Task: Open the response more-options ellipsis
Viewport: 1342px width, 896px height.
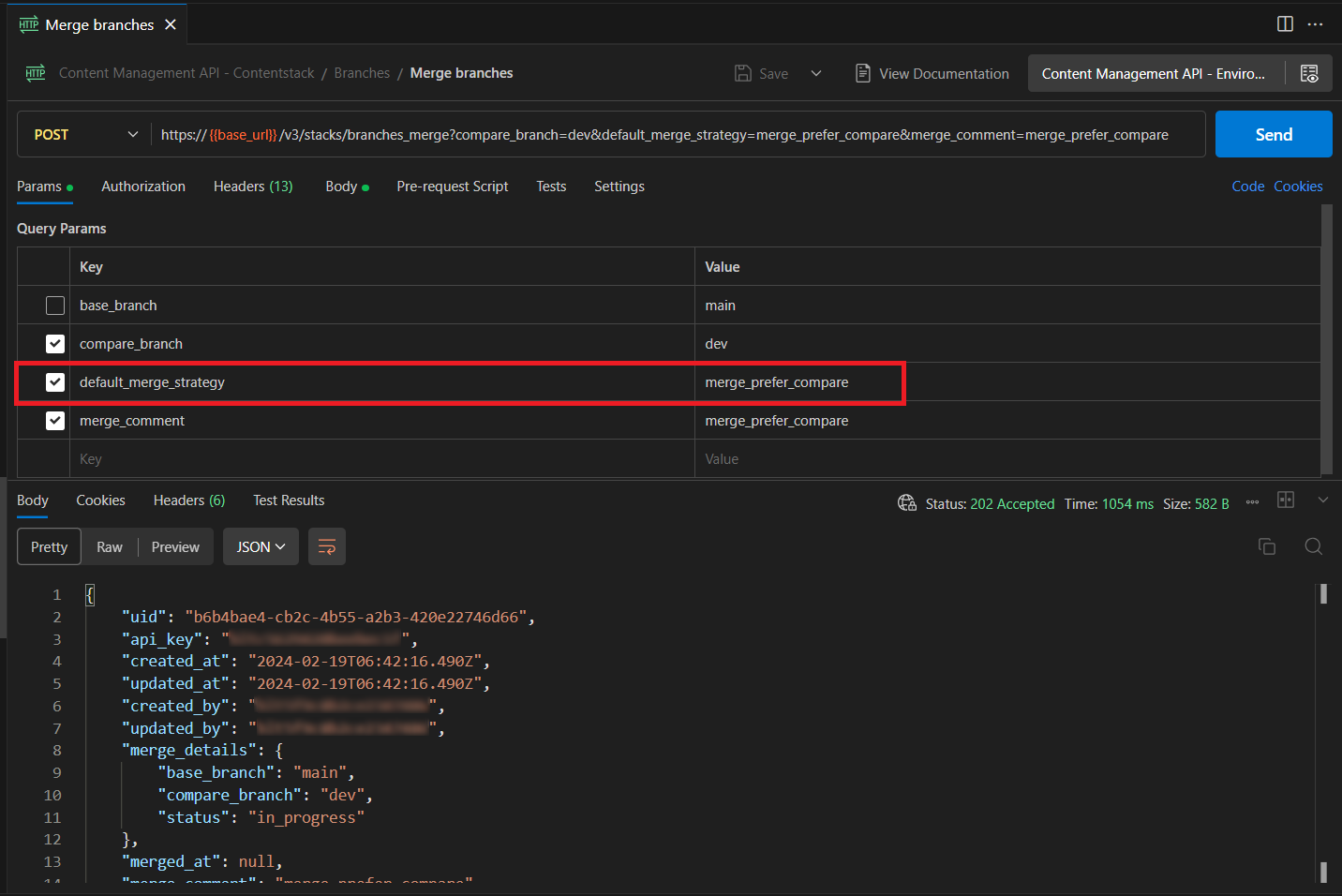Action: pyautogui.click(x=1252, y=502)
